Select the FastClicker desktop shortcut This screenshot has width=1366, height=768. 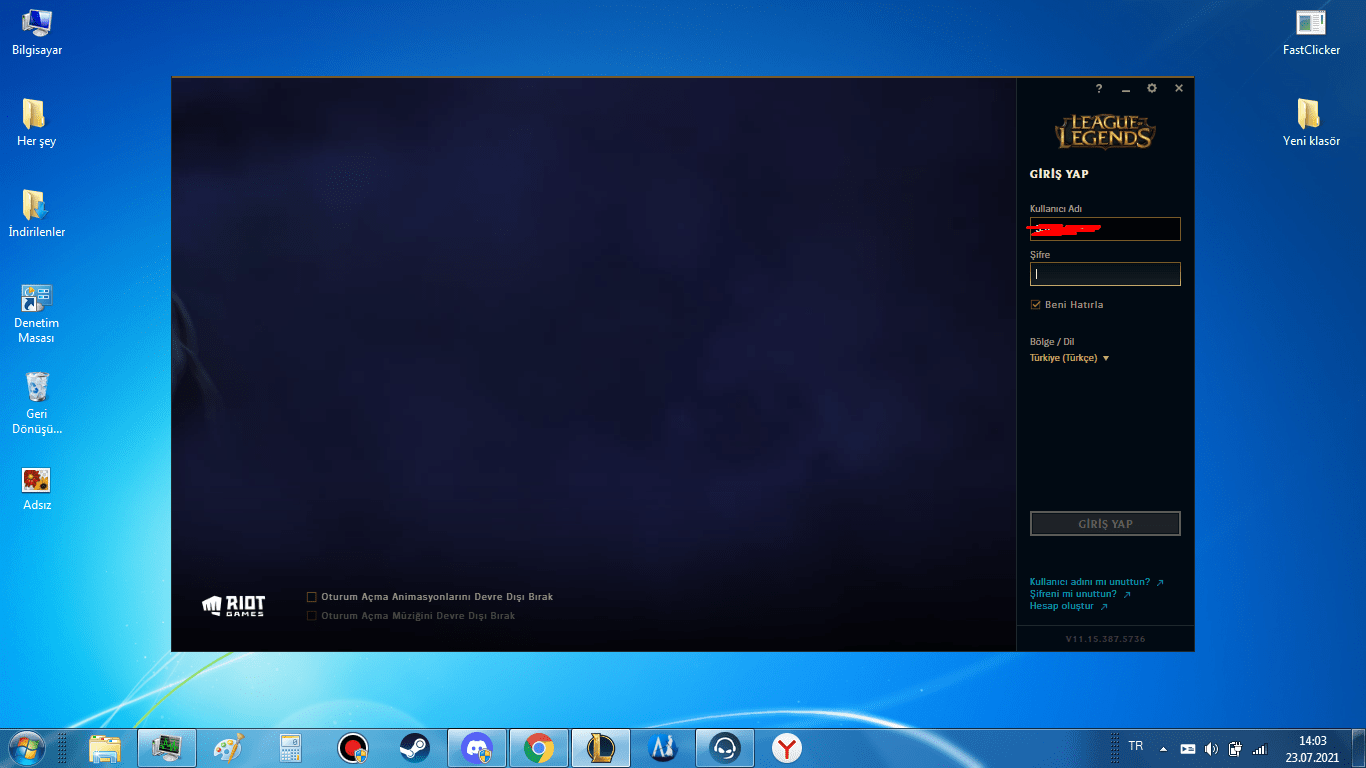[x=1311, y=31]
